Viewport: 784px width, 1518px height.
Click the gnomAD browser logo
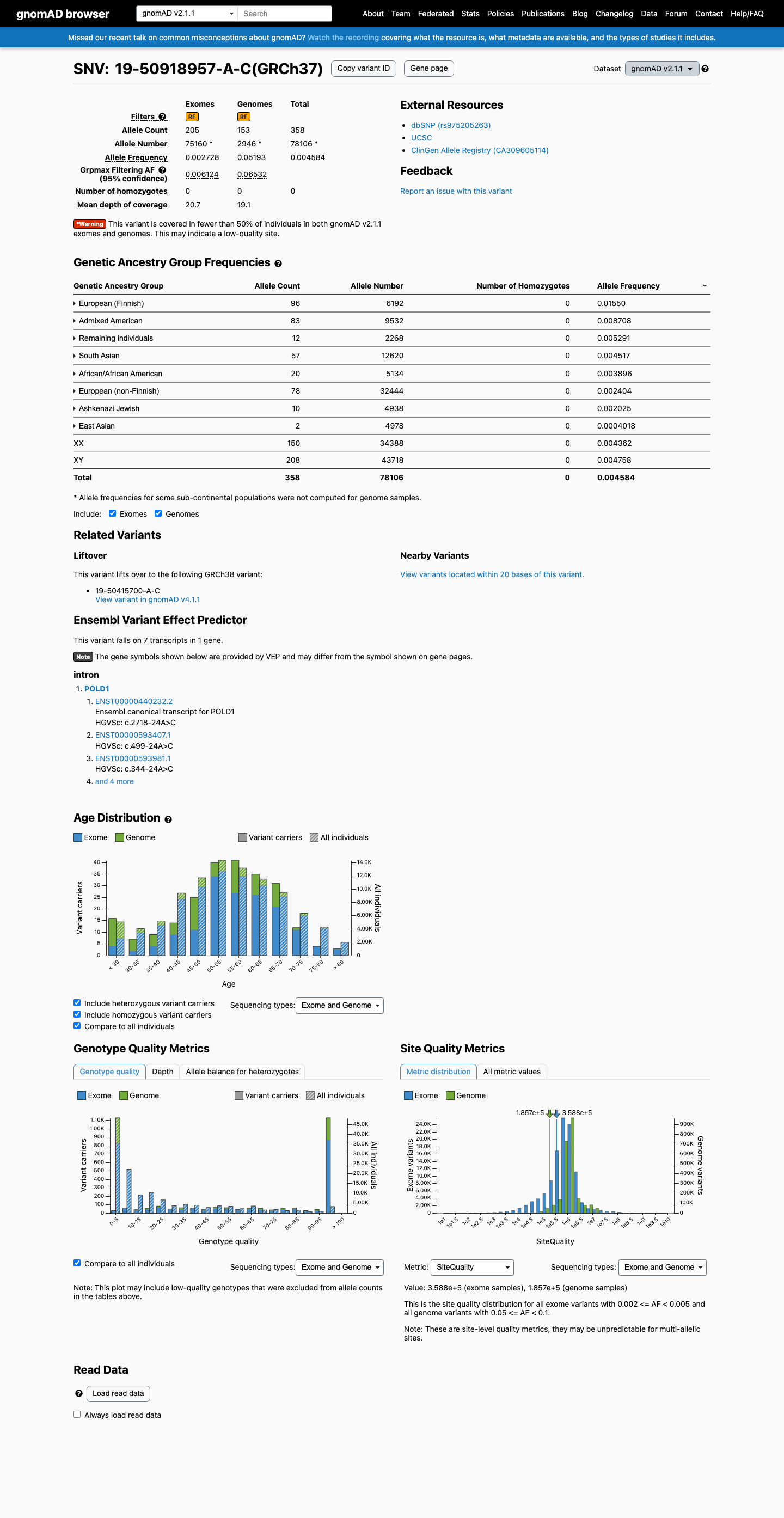click(x=63, y=14)
